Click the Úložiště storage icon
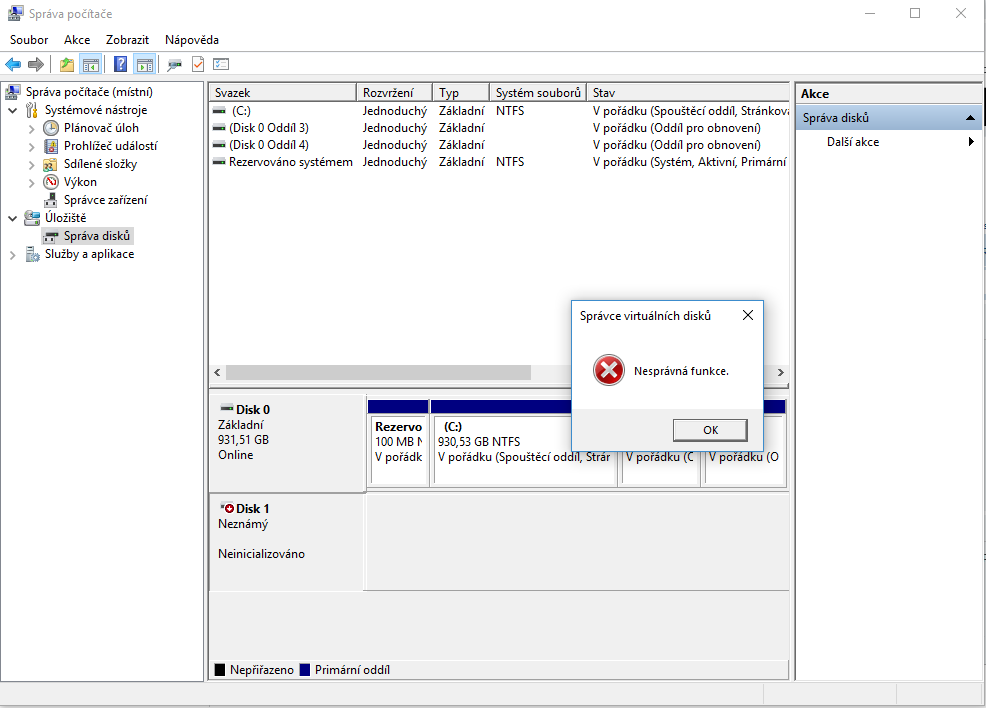 [x=32, y=218]
